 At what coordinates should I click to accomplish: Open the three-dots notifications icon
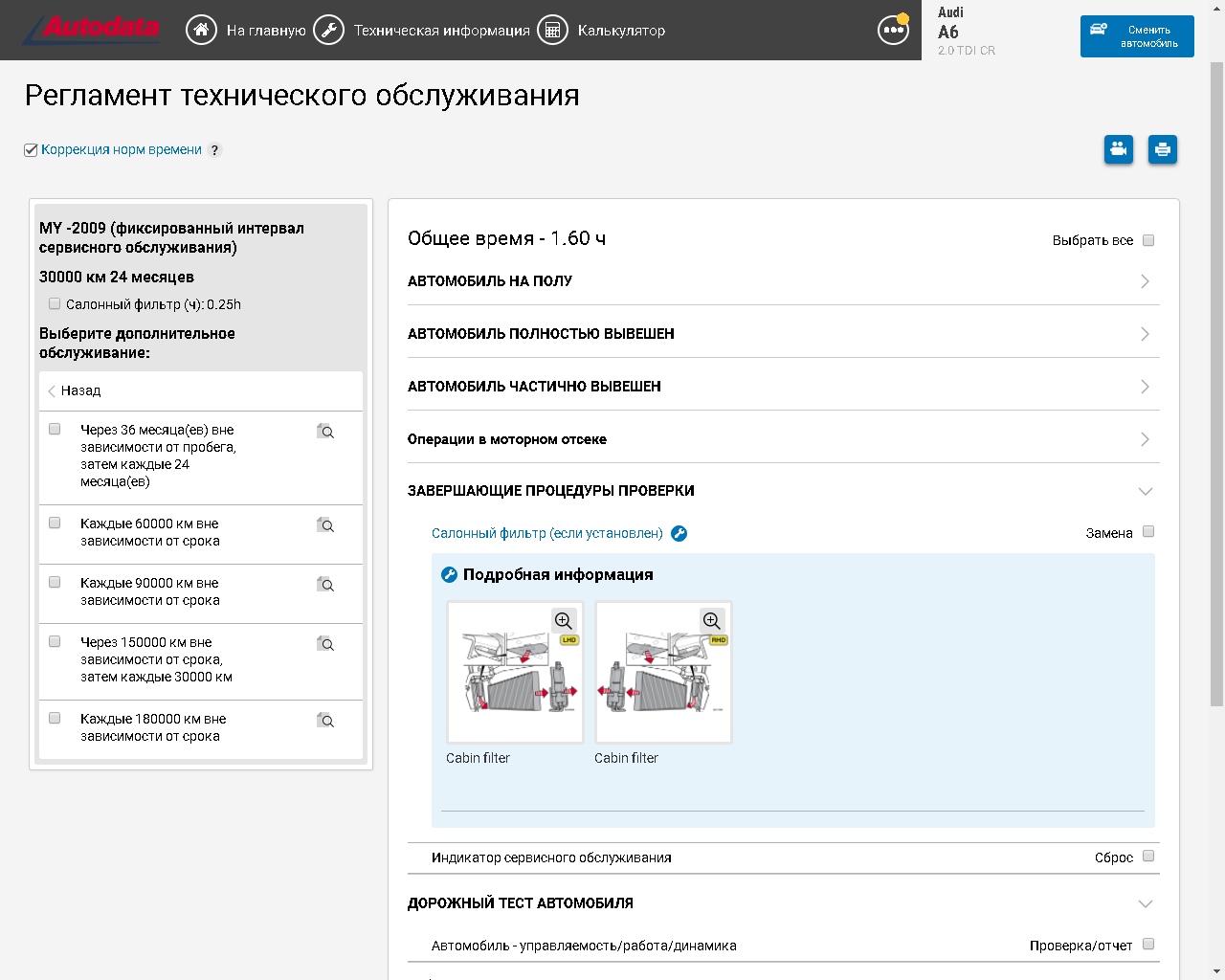point(893,30)
